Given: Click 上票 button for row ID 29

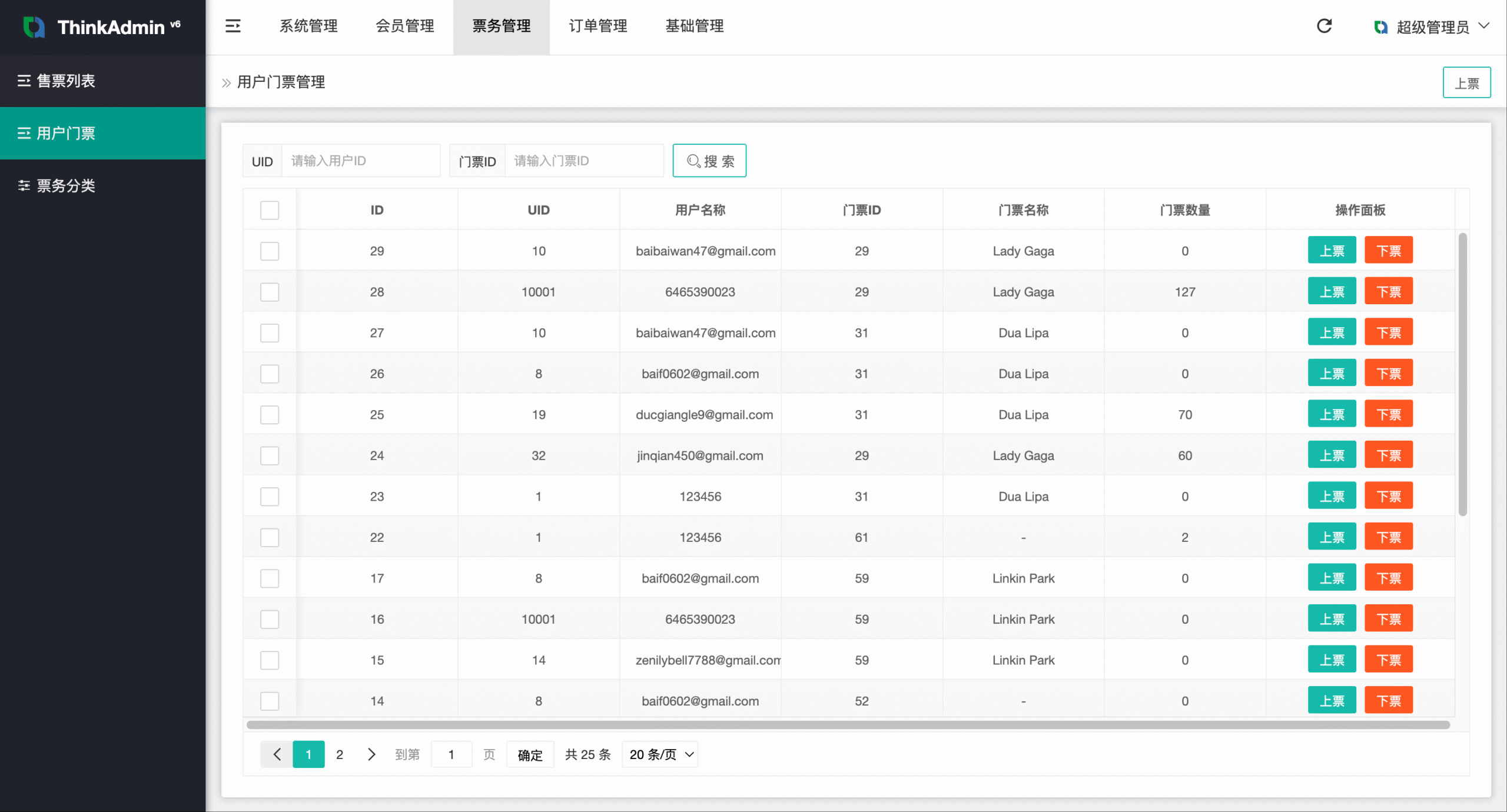Looking at the screenshot, I should 1332,251.
